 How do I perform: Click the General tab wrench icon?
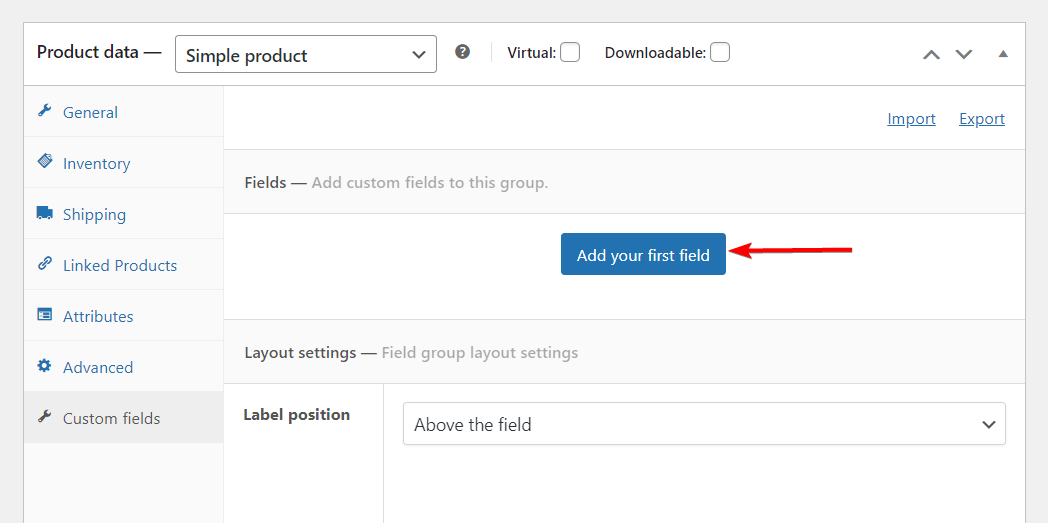tap(45, 111)
